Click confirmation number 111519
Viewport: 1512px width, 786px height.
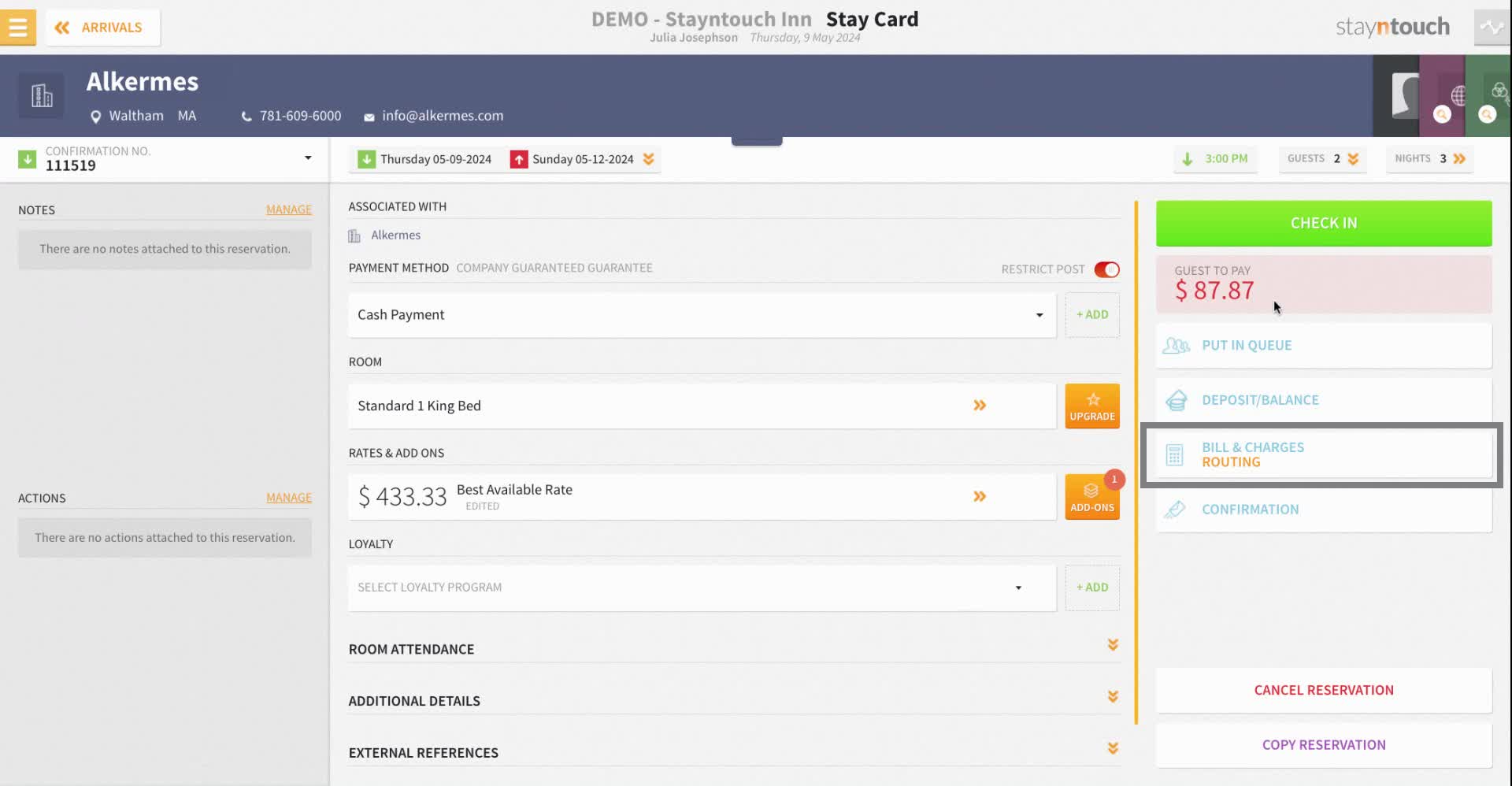tap(71, 165)
